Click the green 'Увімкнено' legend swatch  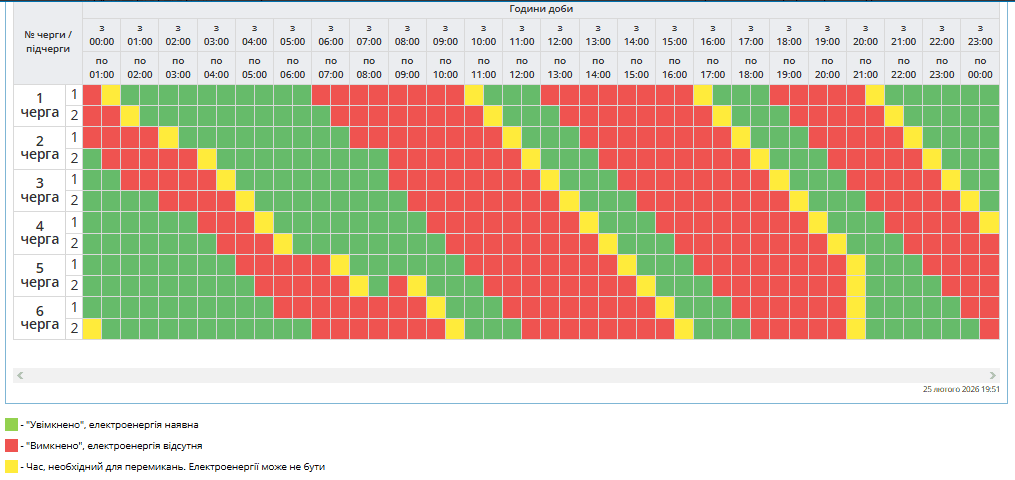click(11, 425)
